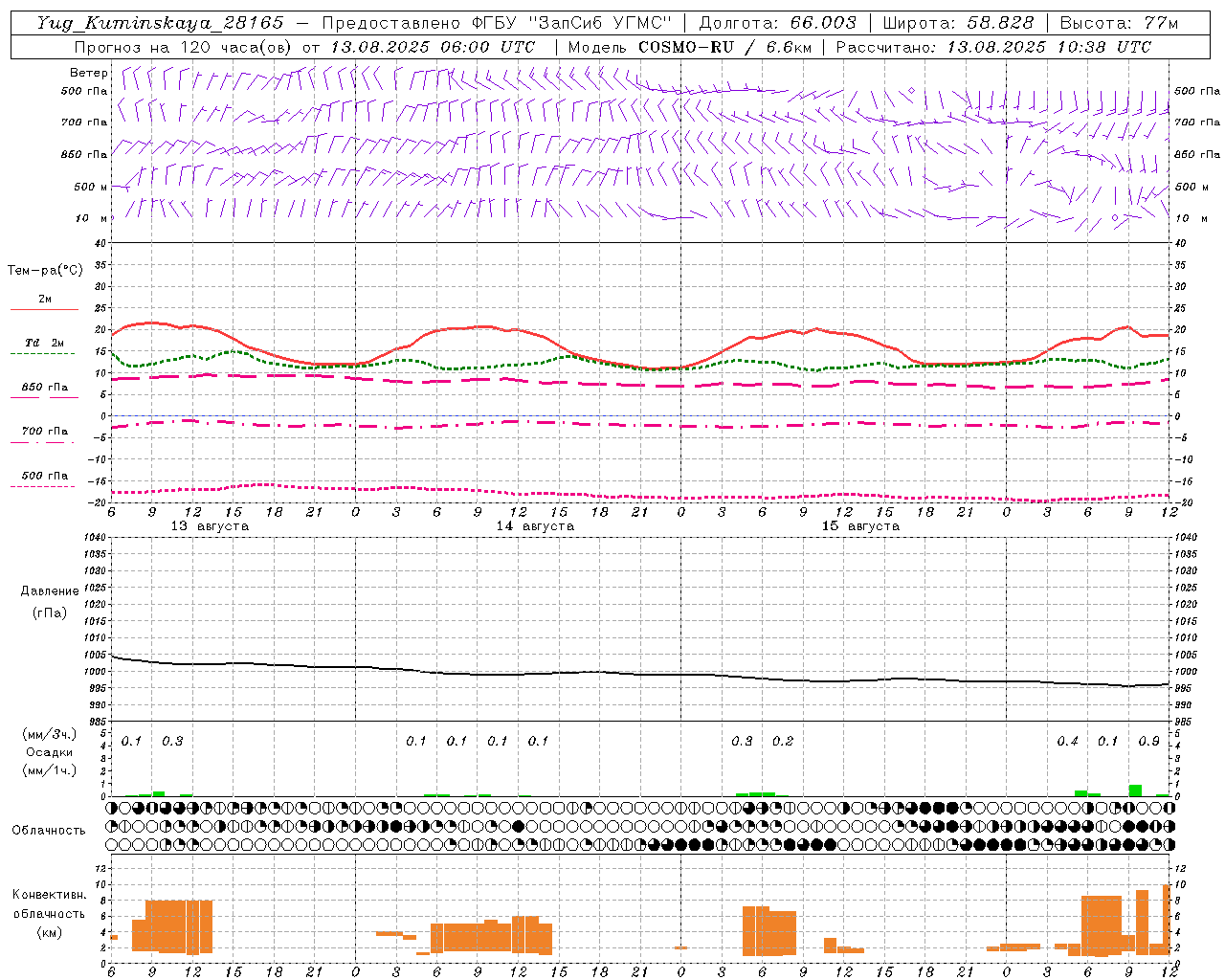Click the 1040 value on left pressure axis
This screenshot has height=980, width=1225.
pos(96,537)
